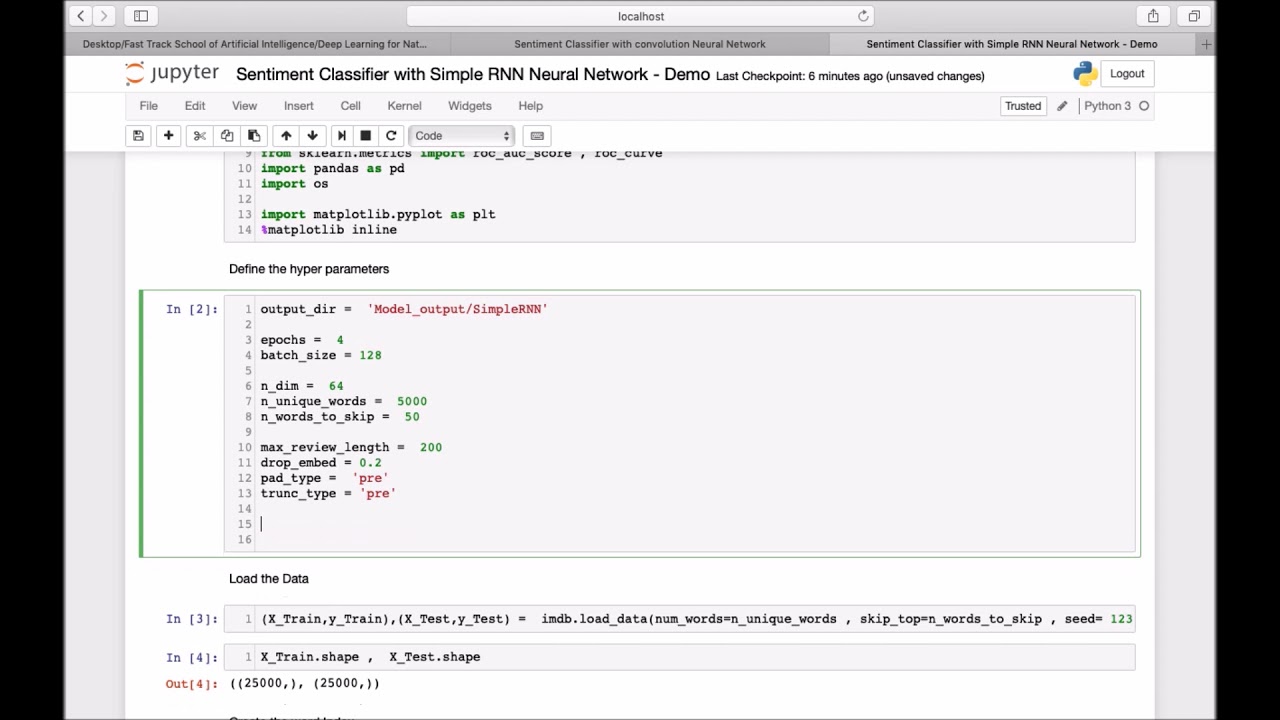Paste cells below icon
This screenshot has width=1280, height=720.
(x=254, y=136)
